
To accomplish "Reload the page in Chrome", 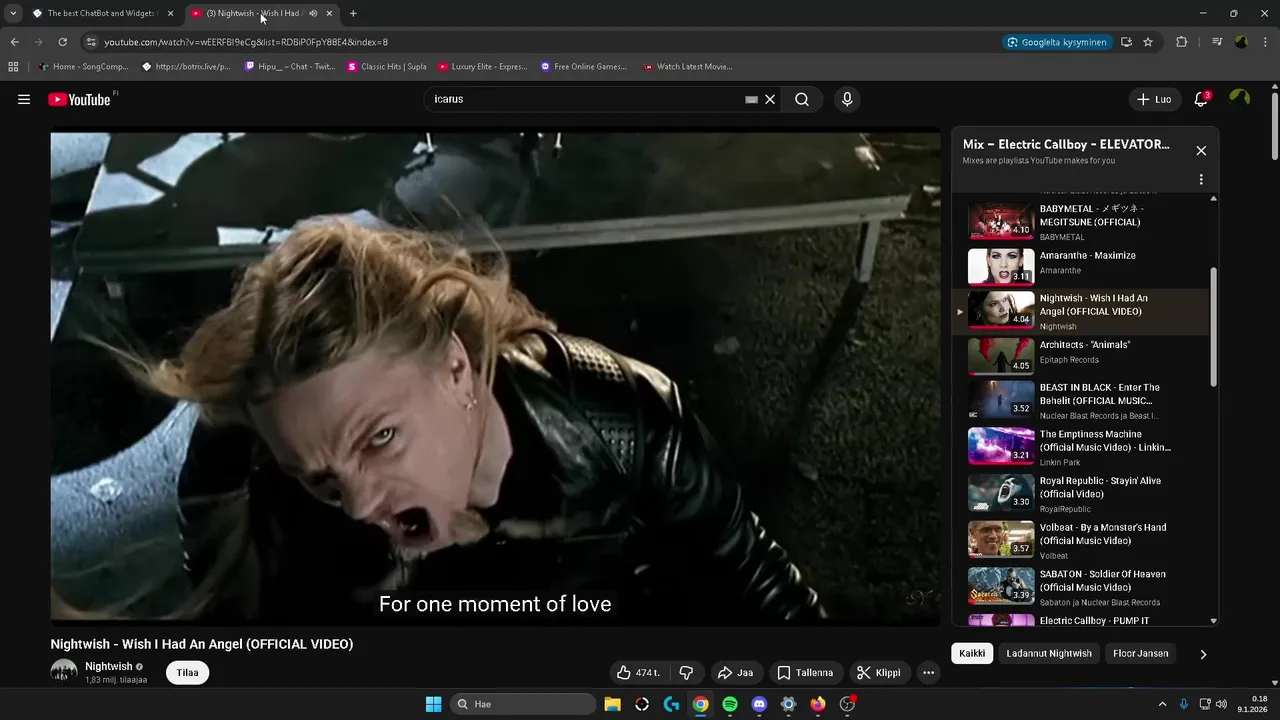I will tap(62, 42).
